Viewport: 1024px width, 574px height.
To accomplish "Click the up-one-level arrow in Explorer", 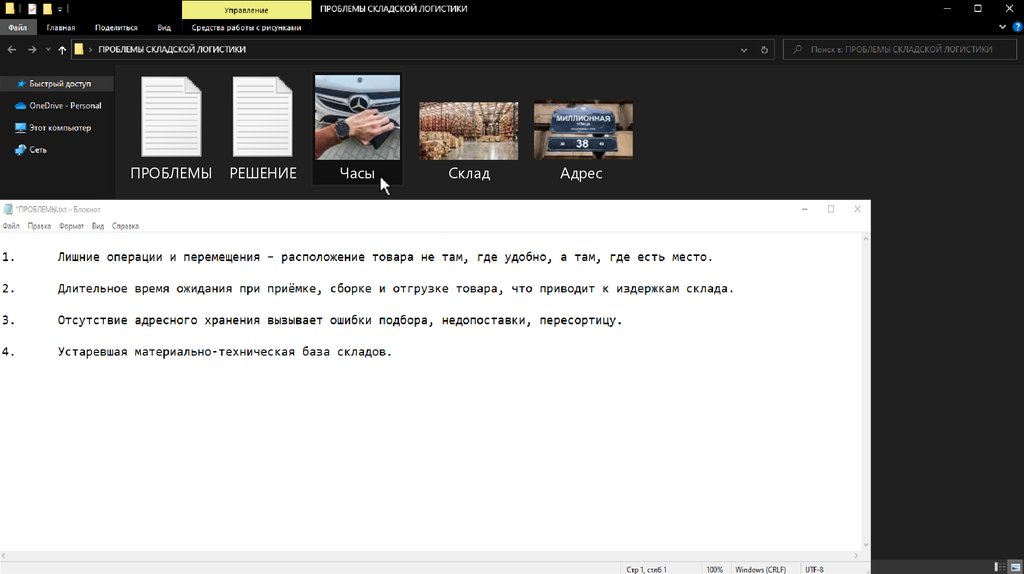I will pos(62,49).
